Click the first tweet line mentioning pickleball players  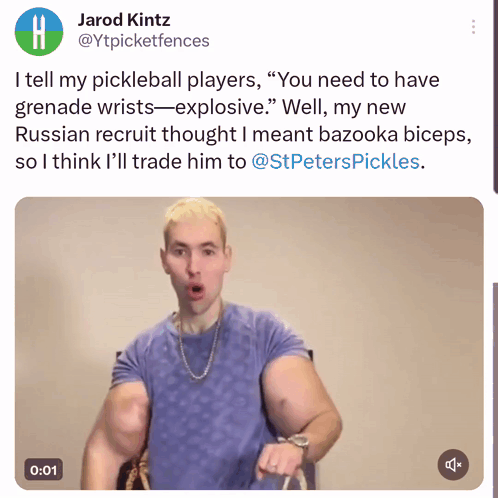(x=227, y=80)
